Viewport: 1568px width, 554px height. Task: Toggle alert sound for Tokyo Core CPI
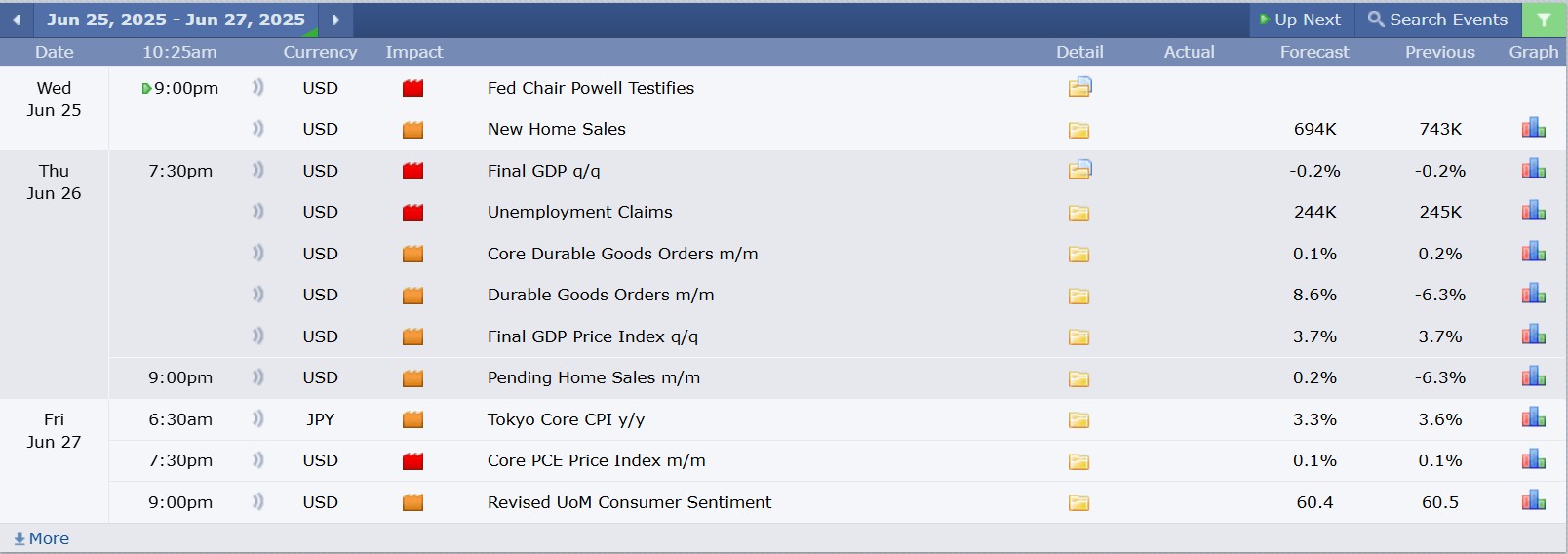tap(257, 418)
